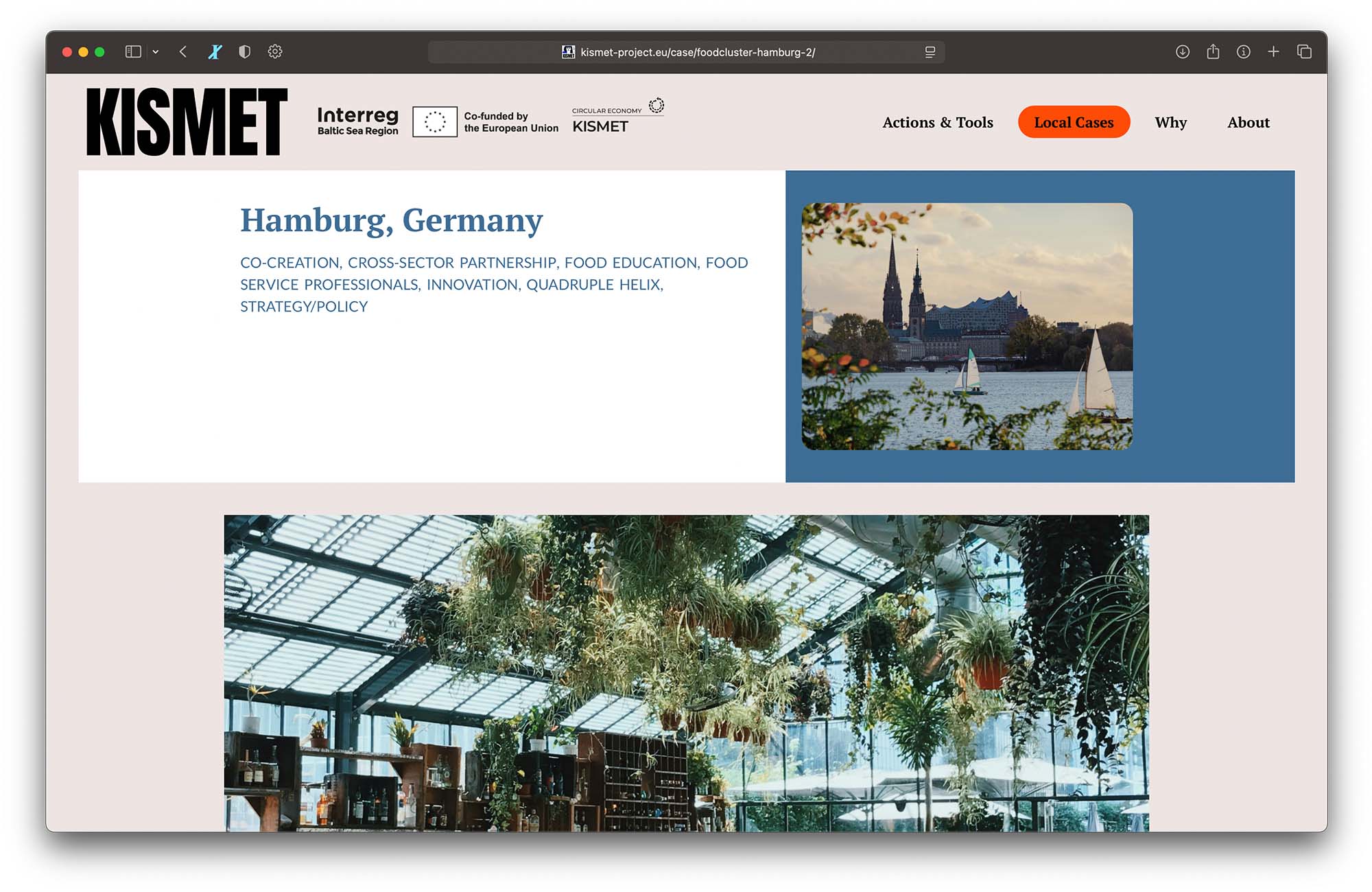Image resolution: width=1372 pixels, height=892 pixels.
Task: Click the Hamburg, Germany heading
Action: pos(391,221)
